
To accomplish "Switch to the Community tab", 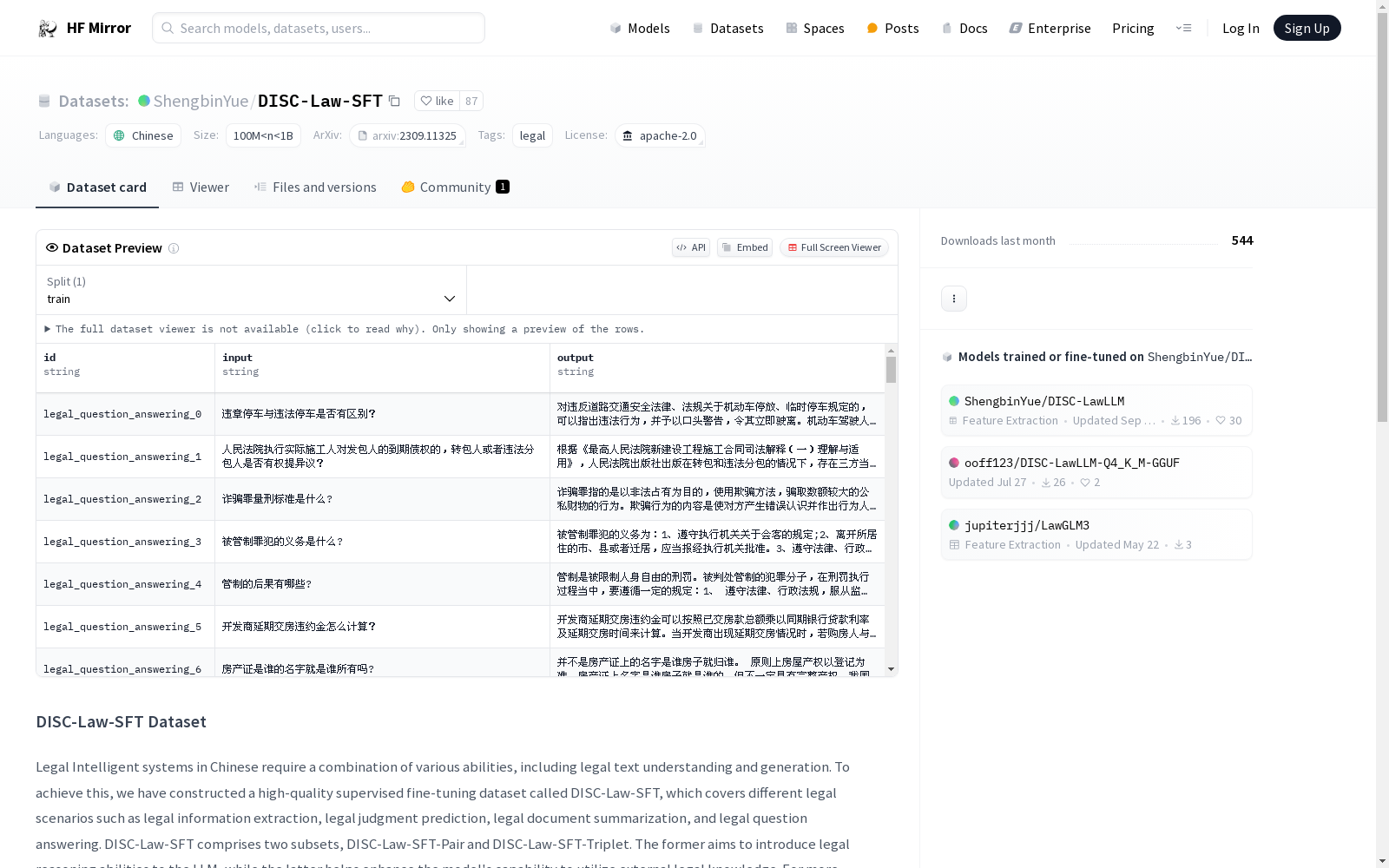I will click(x=455, y=187).
